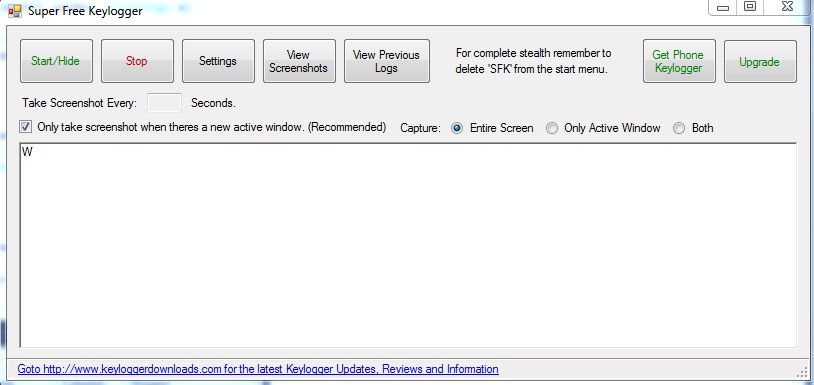Viewport: 814px width, 385px height.
Task: Select Both capture option
Action: [679, 128]
